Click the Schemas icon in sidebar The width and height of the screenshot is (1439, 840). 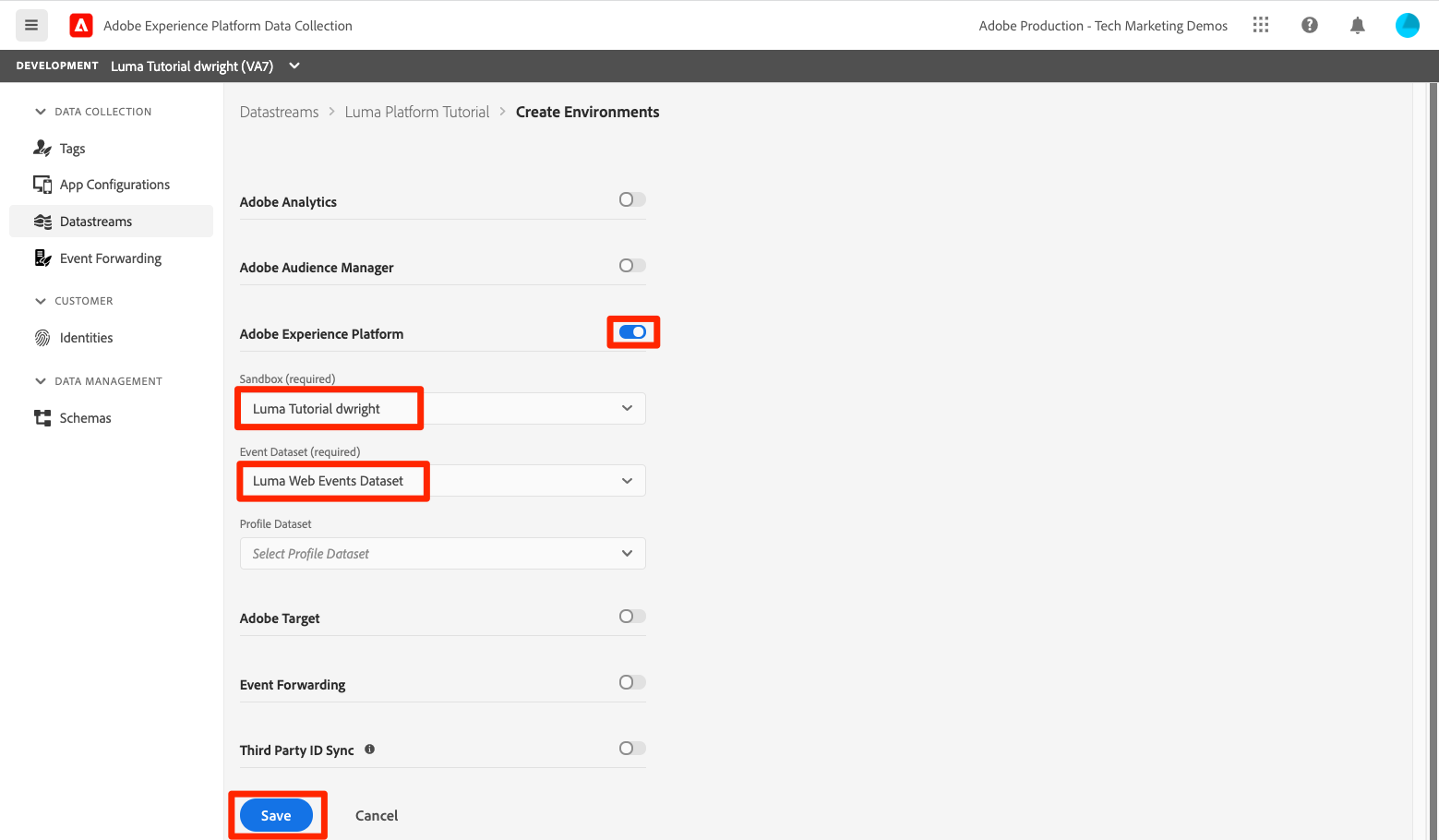click(42, 418)
